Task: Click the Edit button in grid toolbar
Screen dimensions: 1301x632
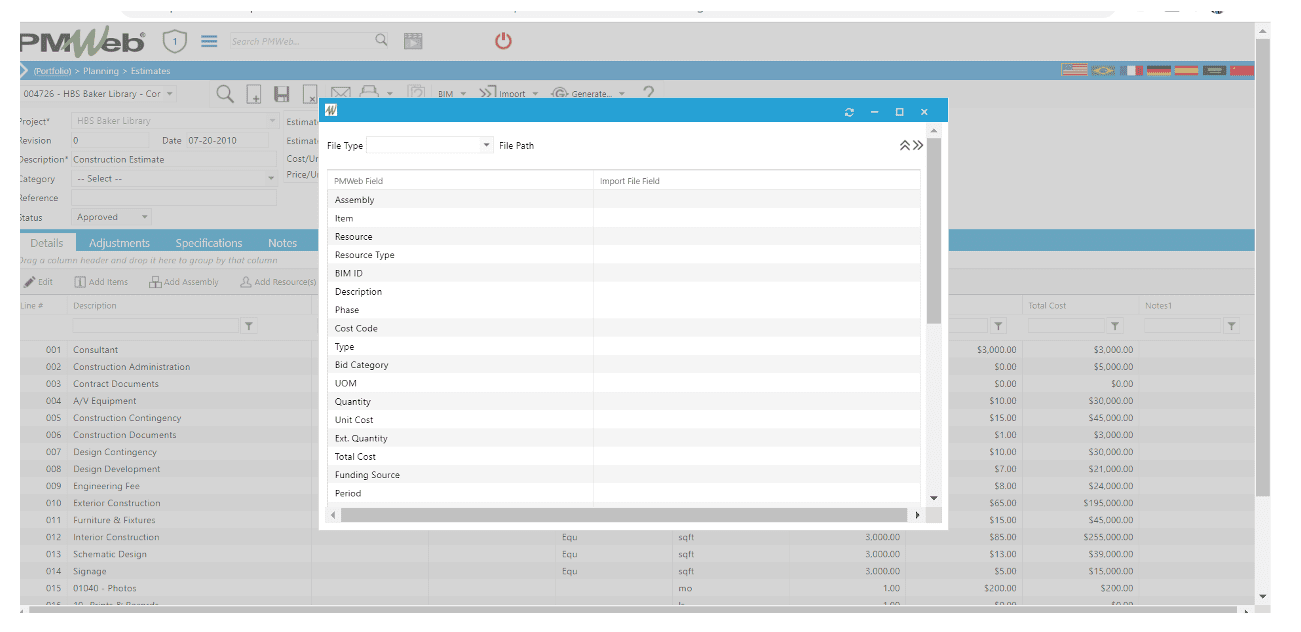Action: pos(40,282)
